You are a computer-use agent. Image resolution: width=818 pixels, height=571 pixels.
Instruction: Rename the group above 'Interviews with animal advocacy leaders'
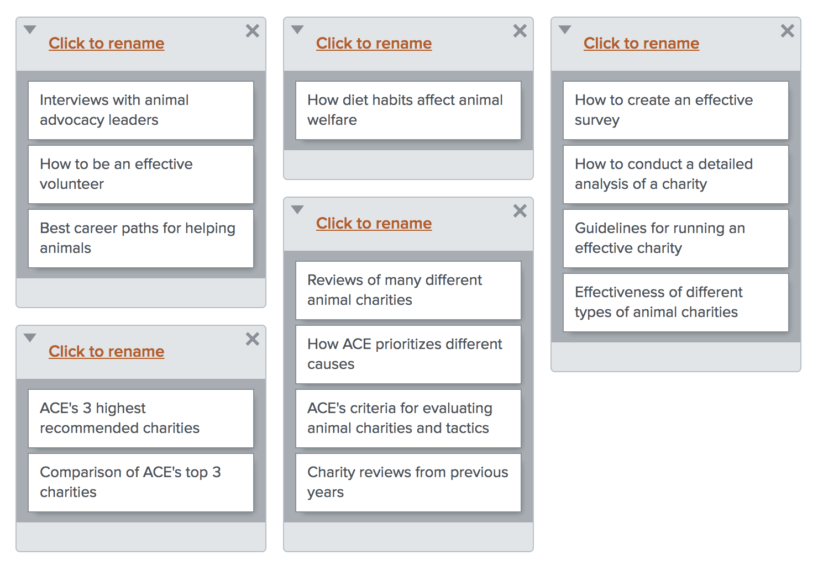[106, 43]
